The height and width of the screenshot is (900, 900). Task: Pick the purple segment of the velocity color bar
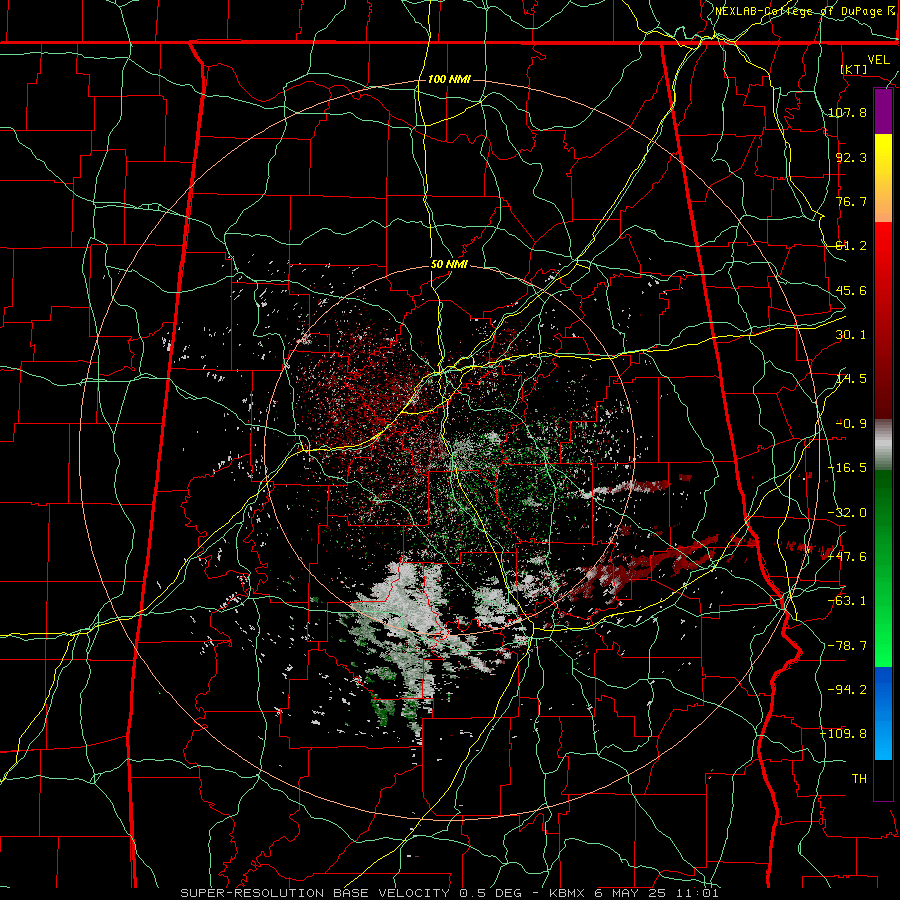coord(883,111)
